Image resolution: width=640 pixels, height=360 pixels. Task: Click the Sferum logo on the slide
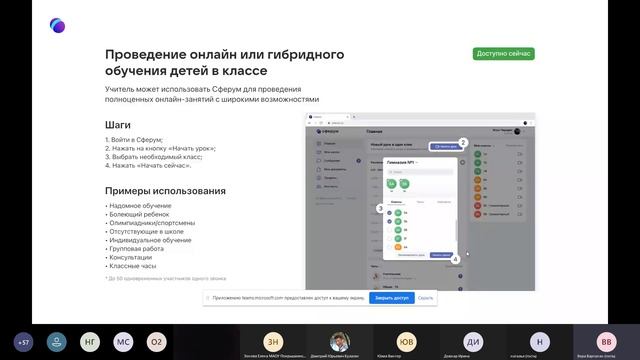tap(58, 25)
